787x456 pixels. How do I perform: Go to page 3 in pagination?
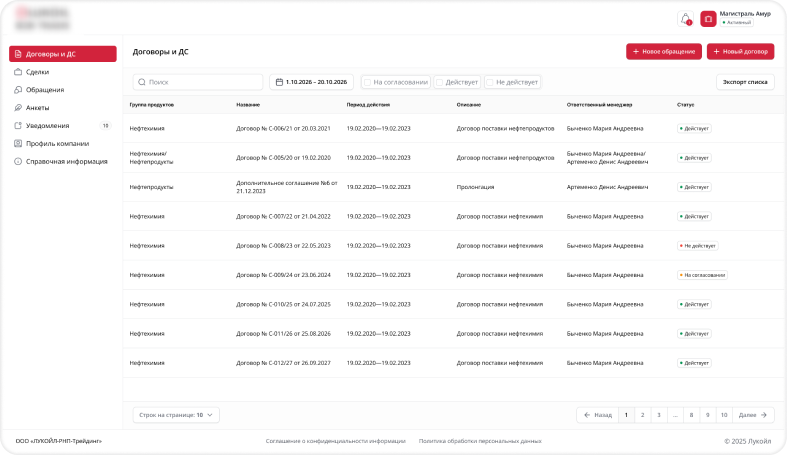pos(658,414)
